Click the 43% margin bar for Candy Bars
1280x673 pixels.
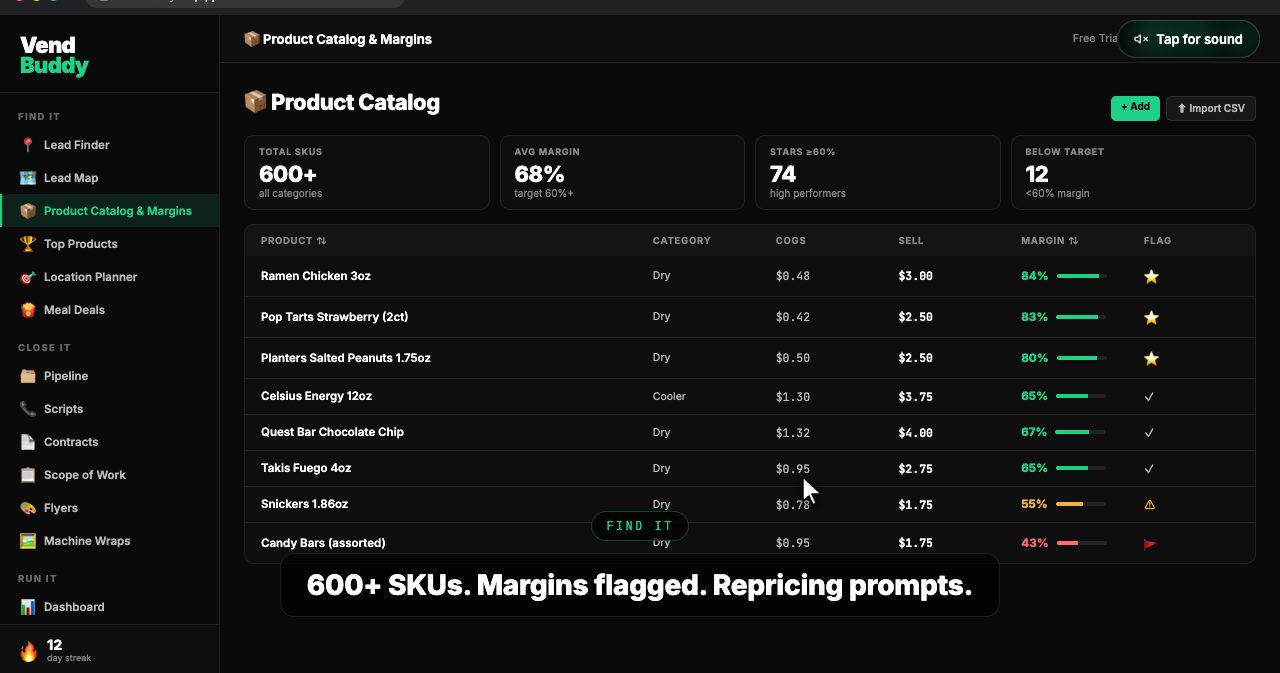tap(1081, 543)
